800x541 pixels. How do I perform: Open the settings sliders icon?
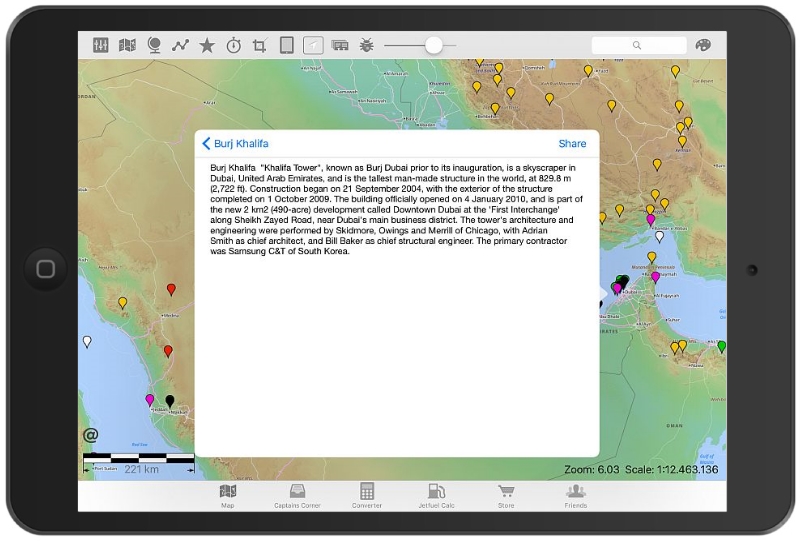(x=101, y=45)
